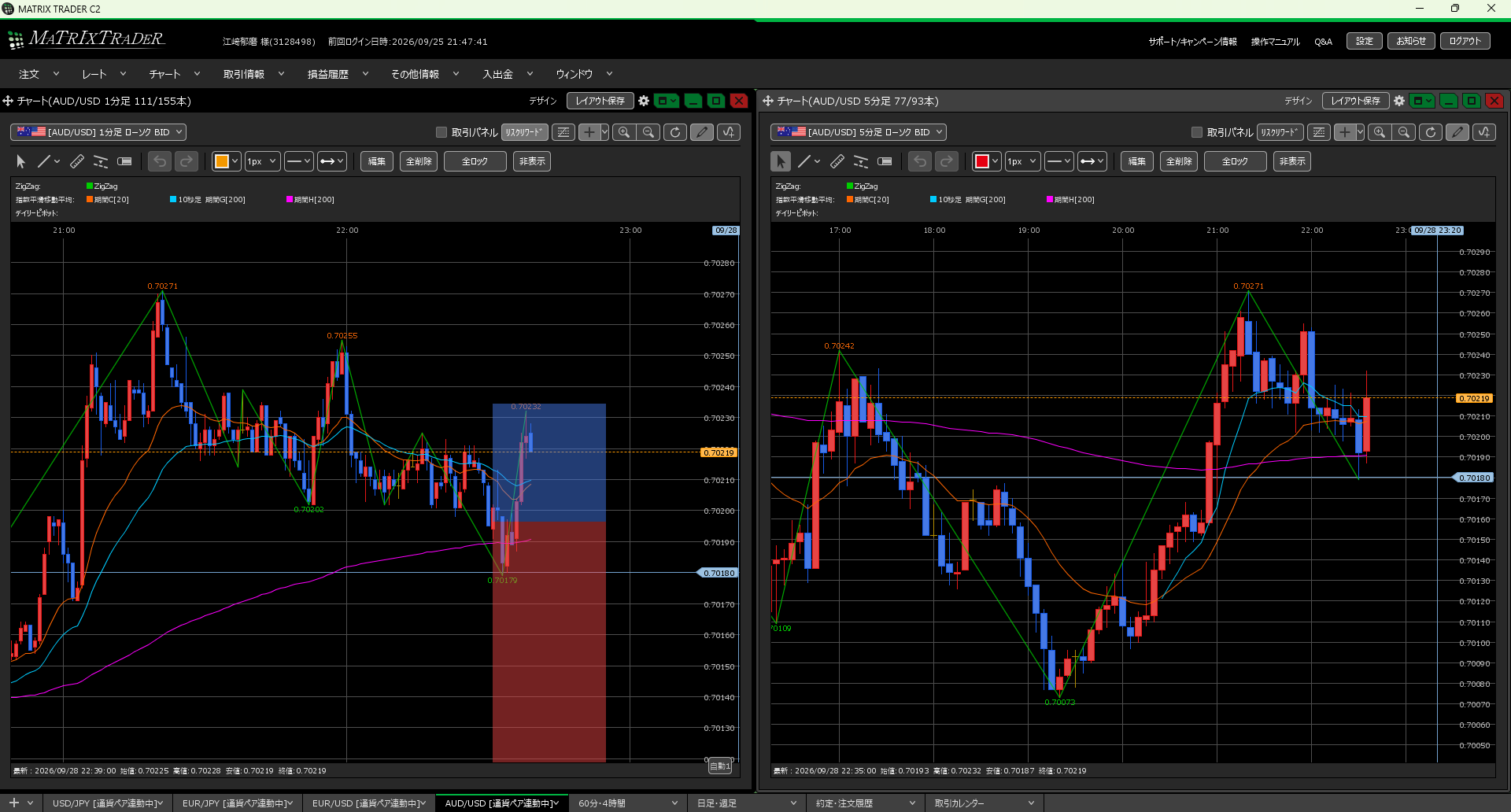
Task: Select the Fibonacci lines tool in 1-minute chart
Action: [101, 161]
